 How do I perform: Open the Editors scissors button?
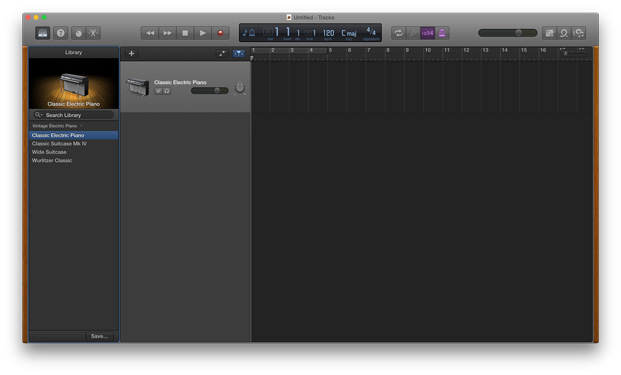coord(93,33)
